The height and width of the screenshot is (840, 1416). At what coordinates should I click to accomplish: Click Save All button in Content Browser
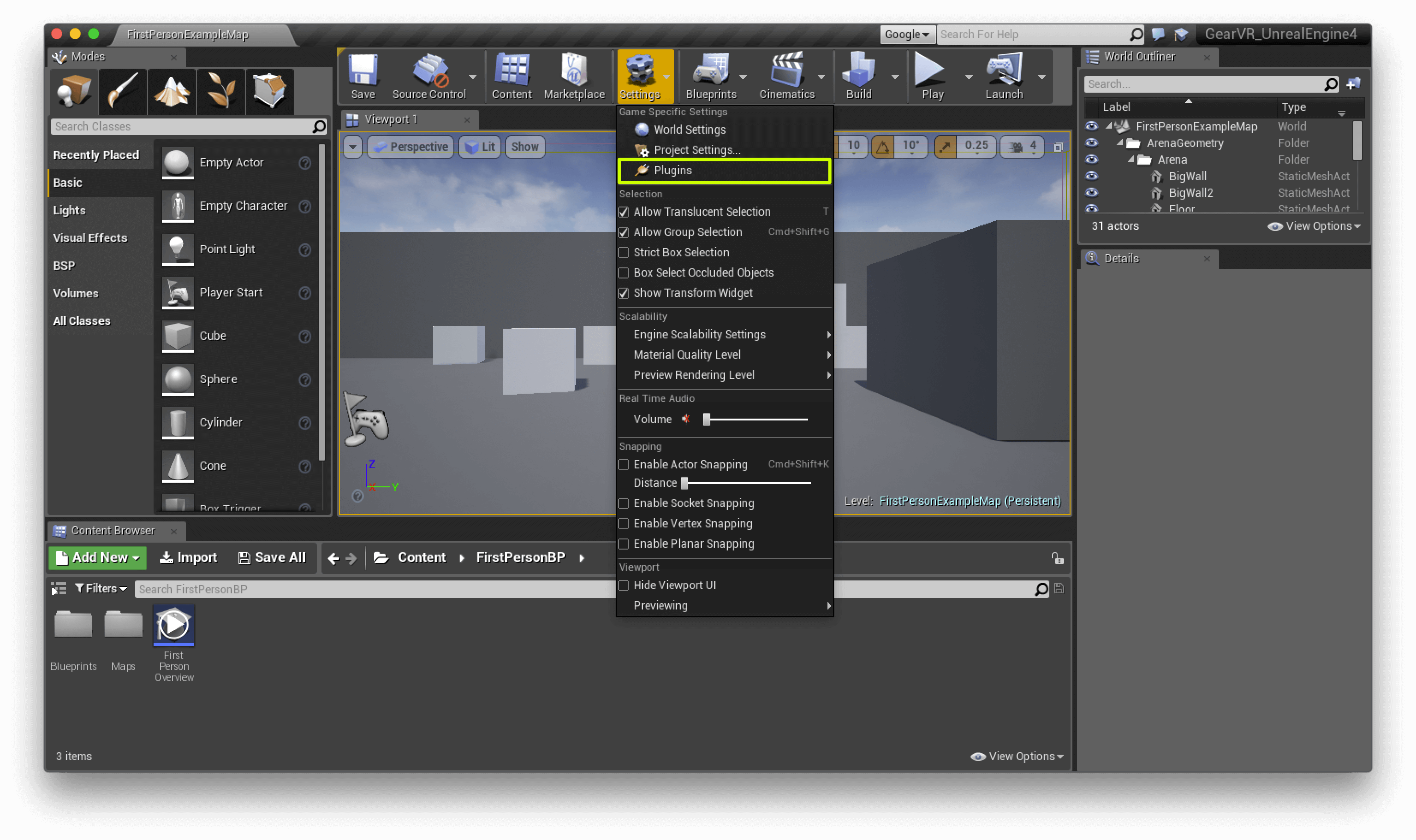tap(273, 557)
